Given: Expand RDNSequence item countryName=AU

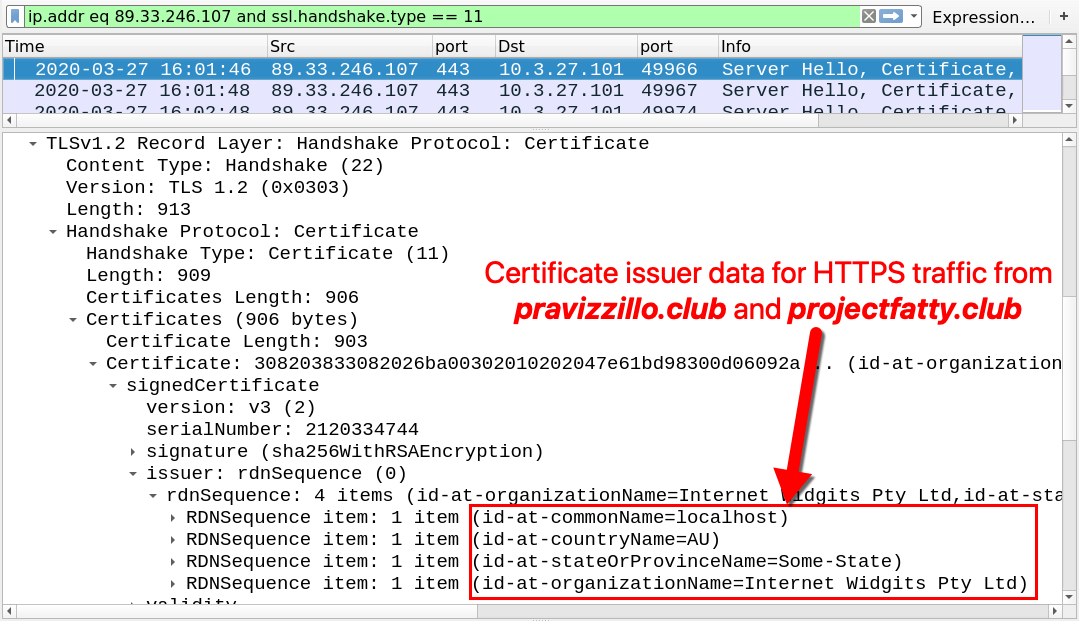Looking at the screenshot, I should (x=173, y=540).
